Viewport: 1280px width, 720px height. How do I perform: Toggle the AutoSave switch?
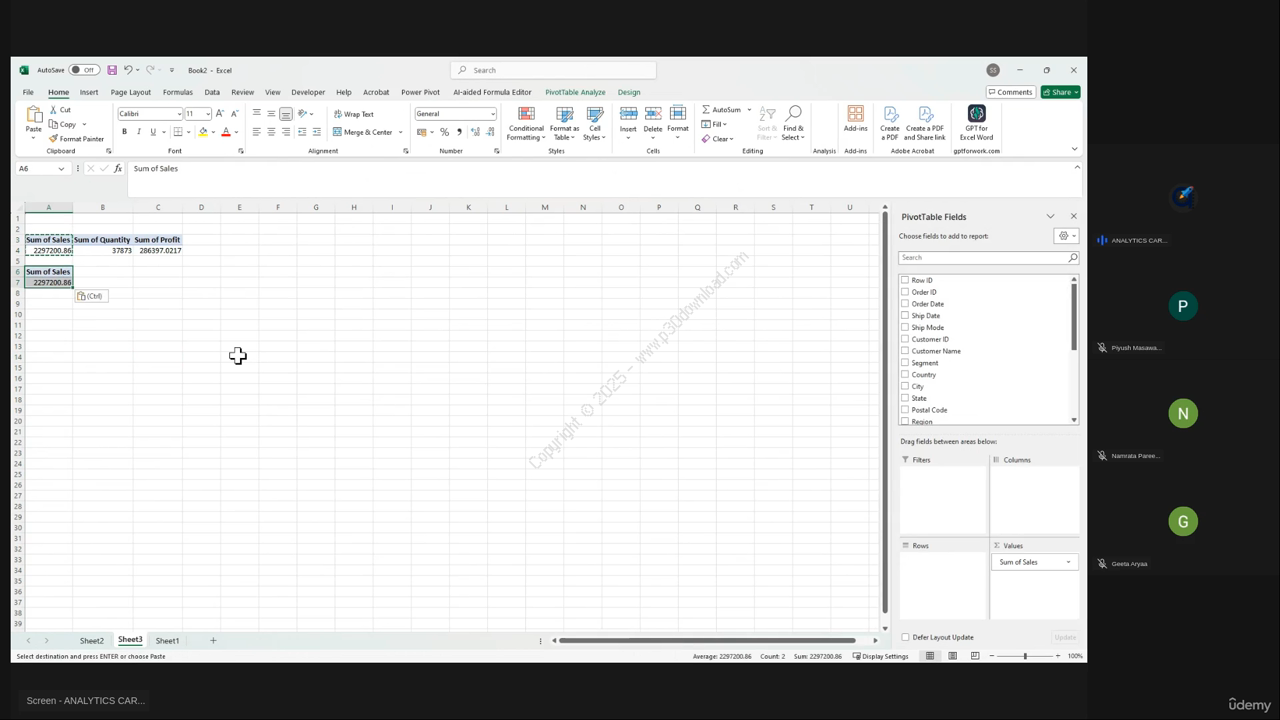pyautogui.click(x=85, y=70)
